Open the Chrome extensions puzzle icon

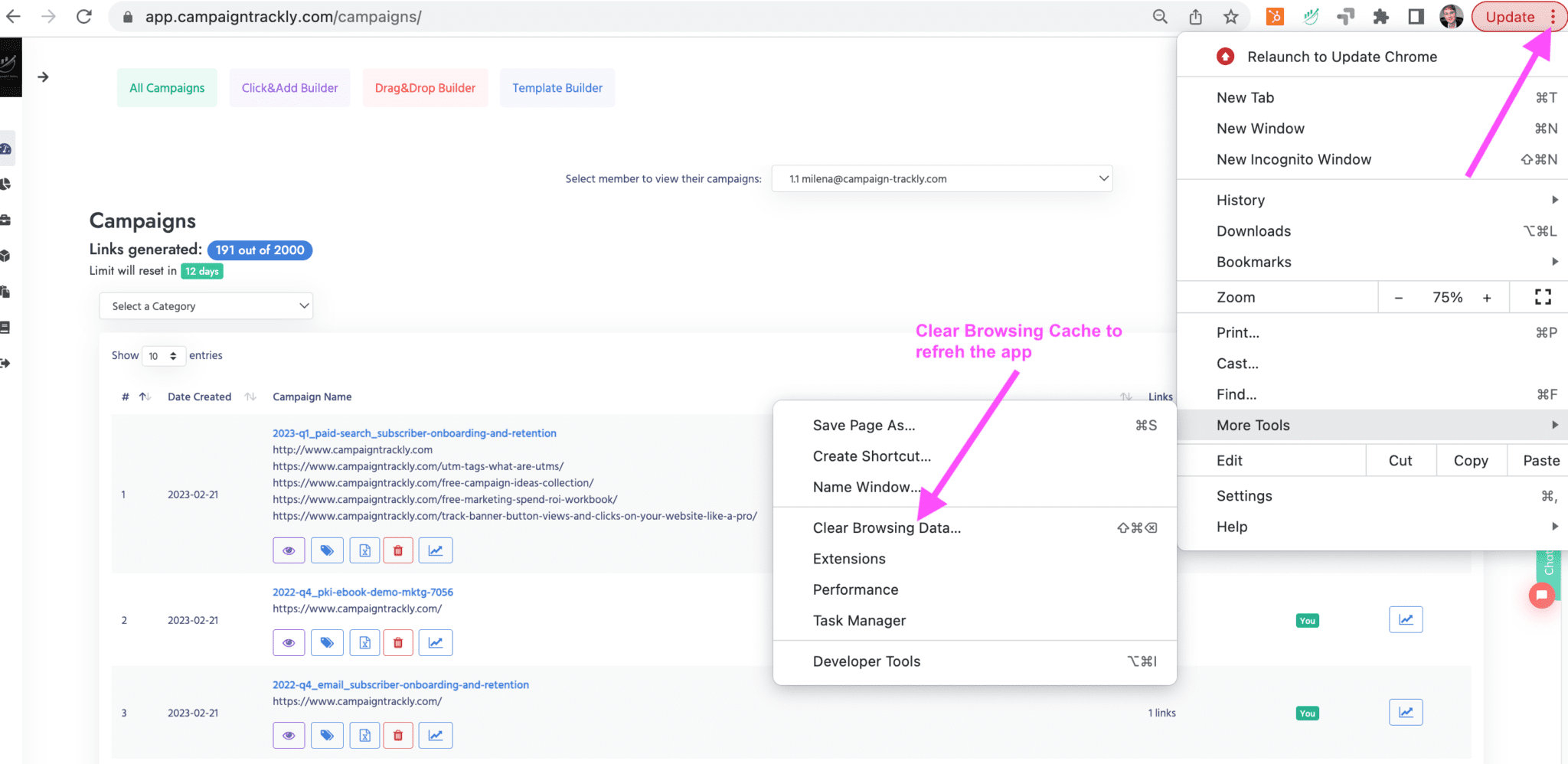point(1380,17)
